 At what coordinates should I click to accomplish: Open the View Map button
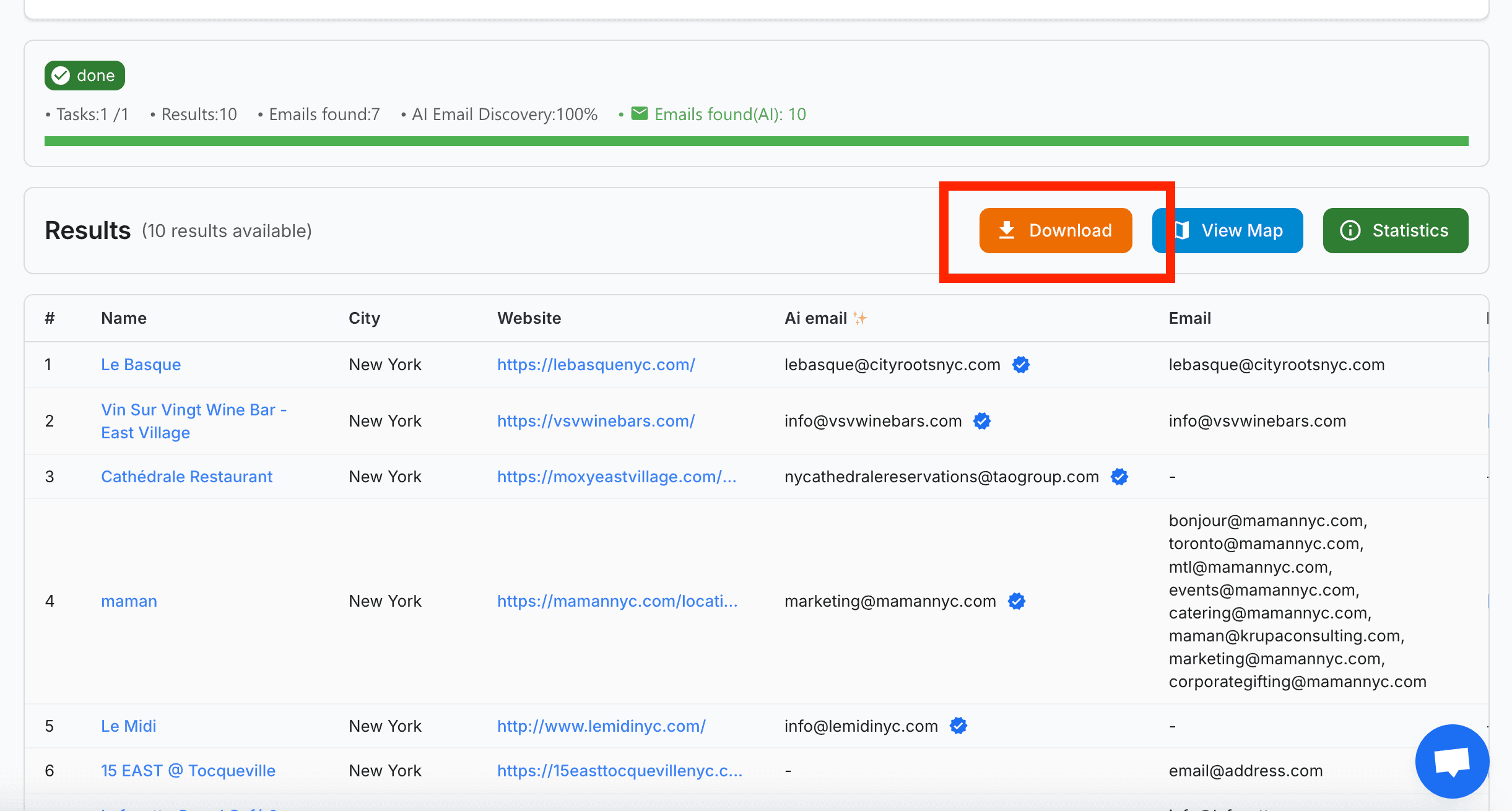coord(1228,230)
